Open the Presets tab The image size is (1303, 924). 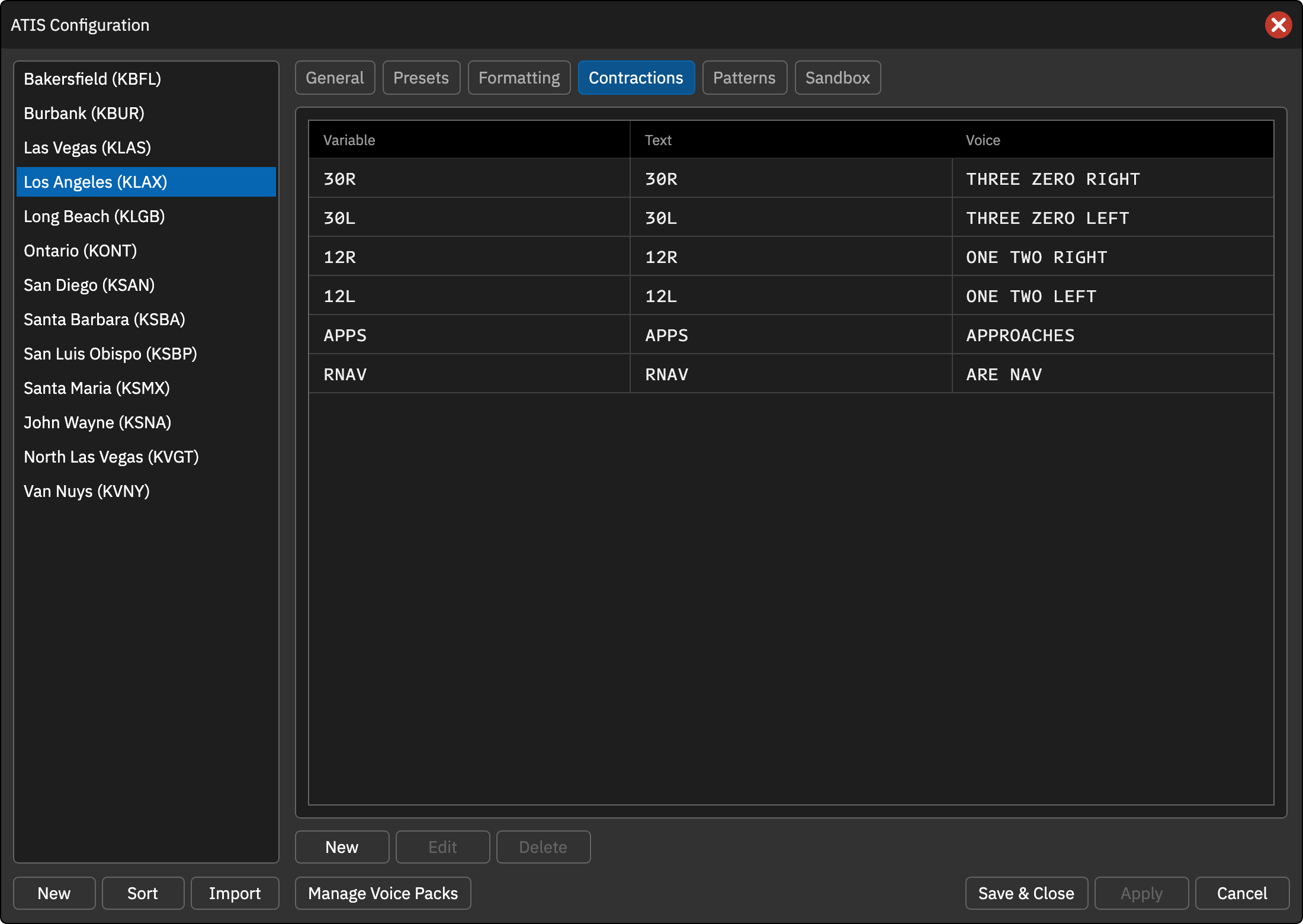pyautogui.click(x=421, y=78)
